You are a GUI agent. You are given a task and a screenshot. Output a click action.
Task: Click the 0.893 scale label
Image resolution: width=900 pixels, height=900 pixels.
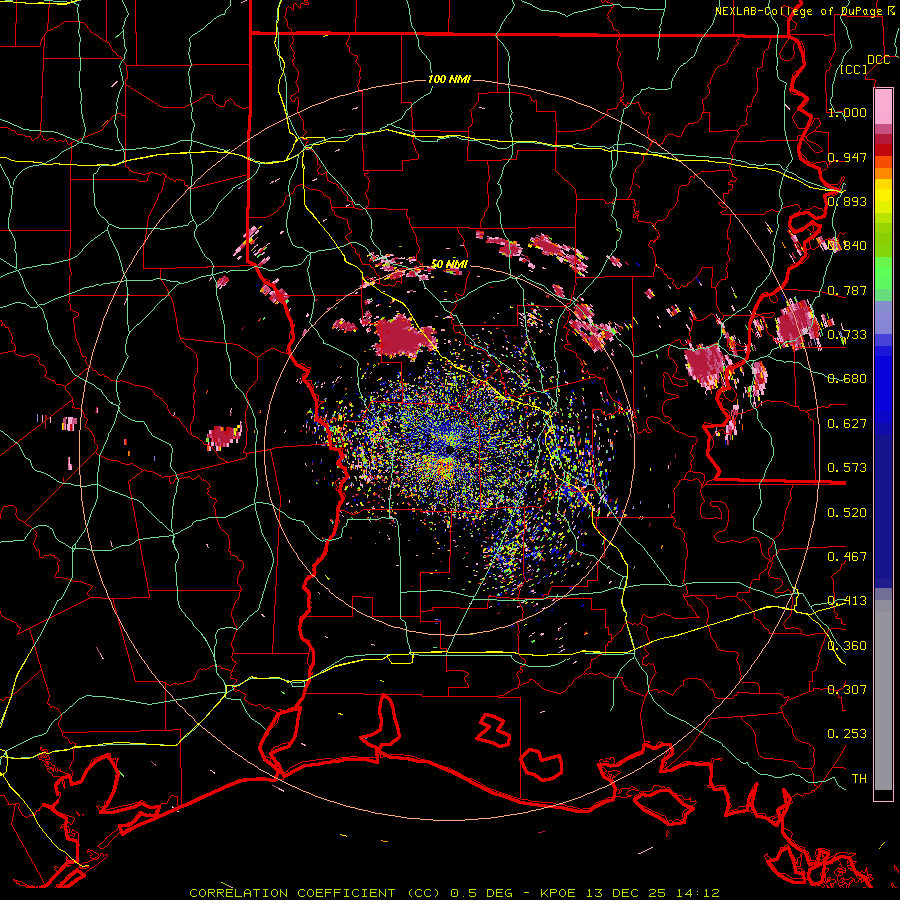(847, 201)
